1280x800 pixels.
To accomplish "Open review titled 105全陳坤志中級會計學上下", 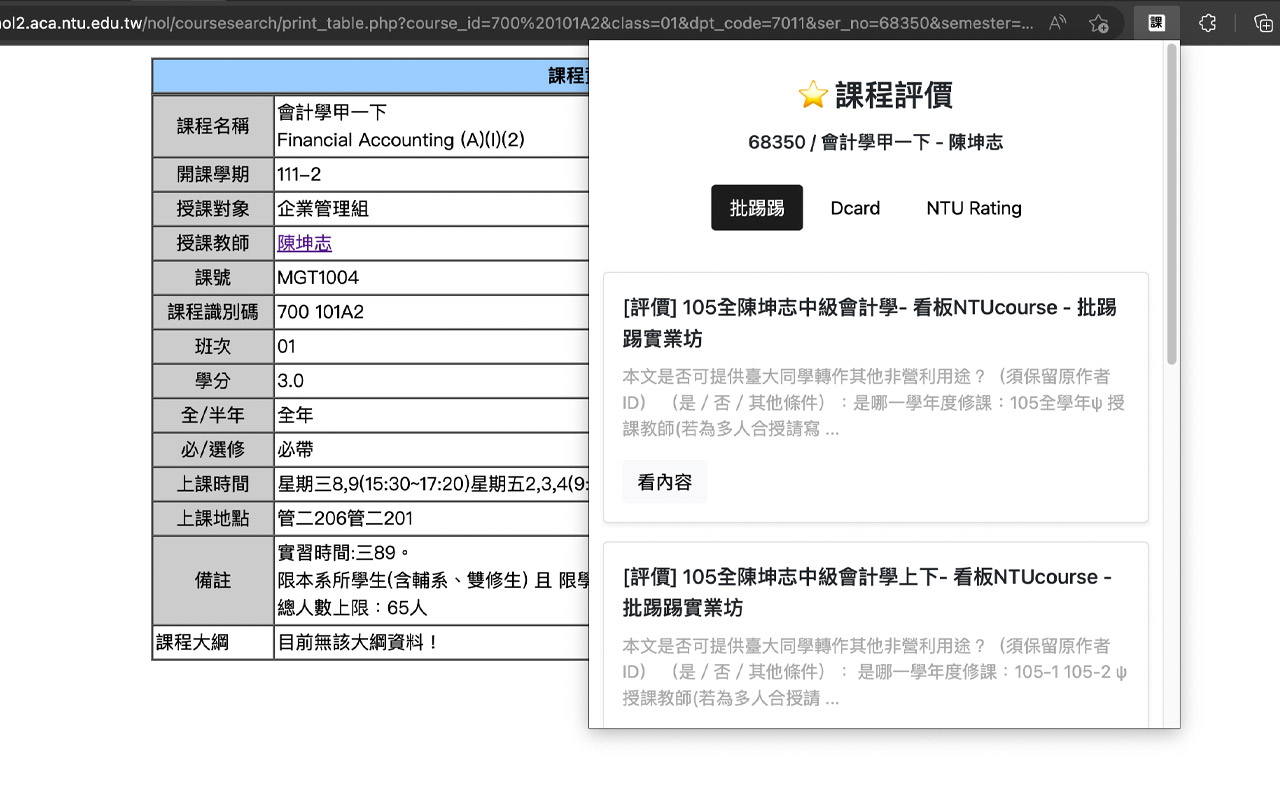I will (870, 593).
